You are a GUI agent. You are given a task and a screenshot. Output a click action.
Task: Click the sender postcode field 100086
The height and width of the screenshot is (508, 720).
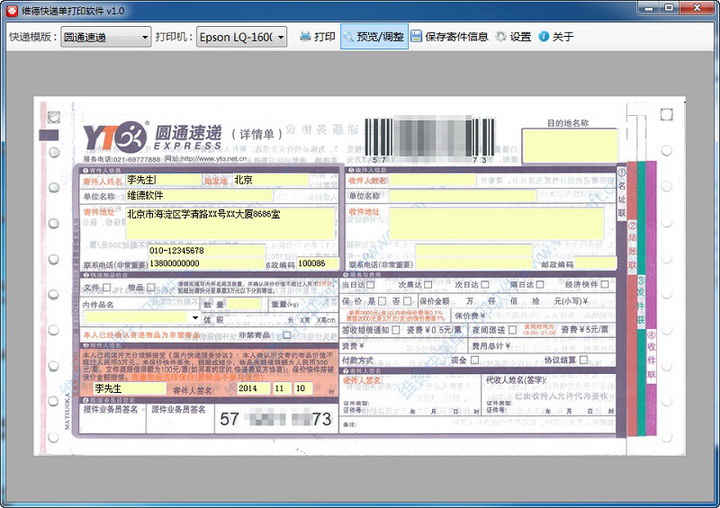[318, 263]
